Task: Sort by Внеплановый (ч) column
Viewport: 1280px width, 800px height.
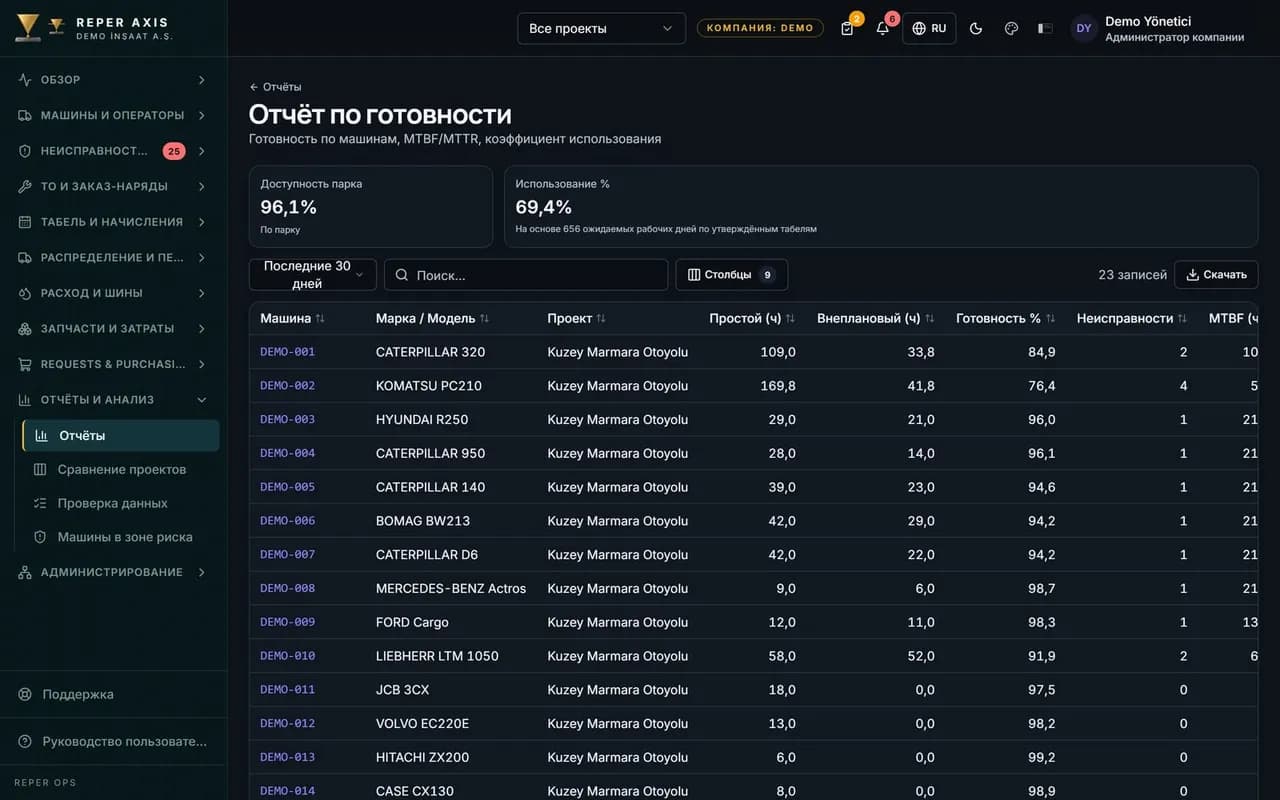Action: coord(875,318)
